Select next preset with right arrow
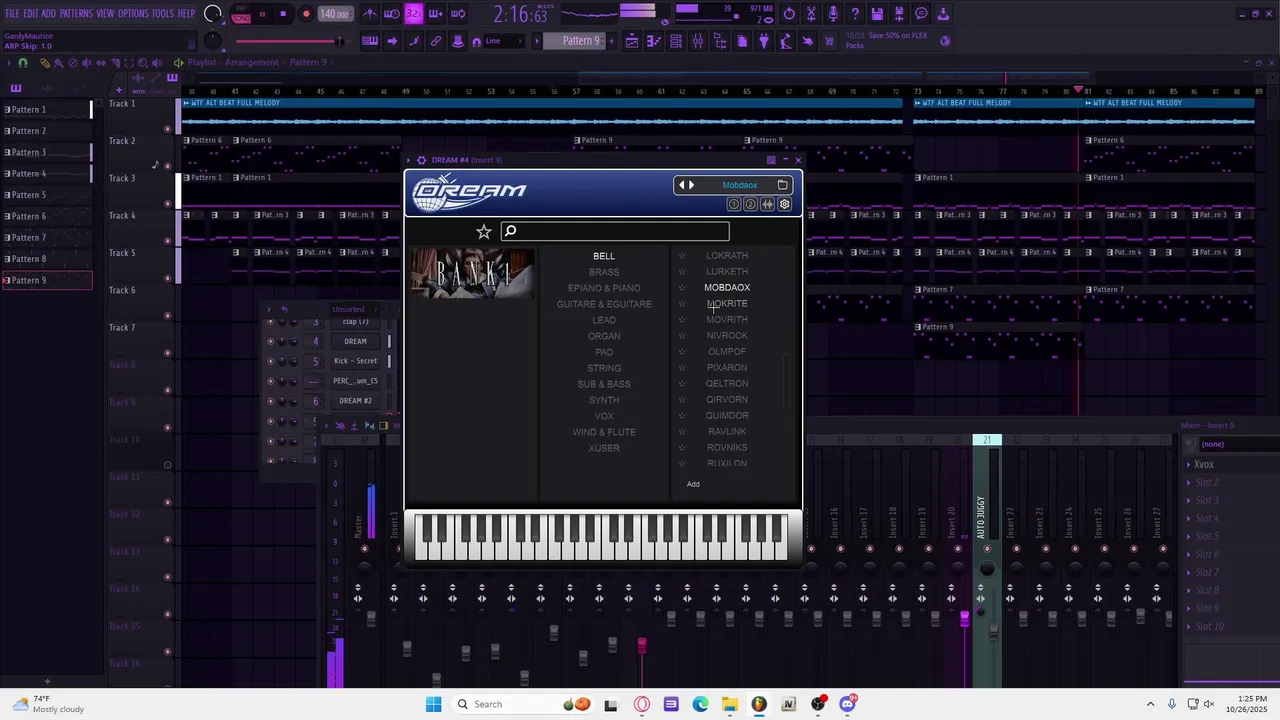 coord(691,185)
